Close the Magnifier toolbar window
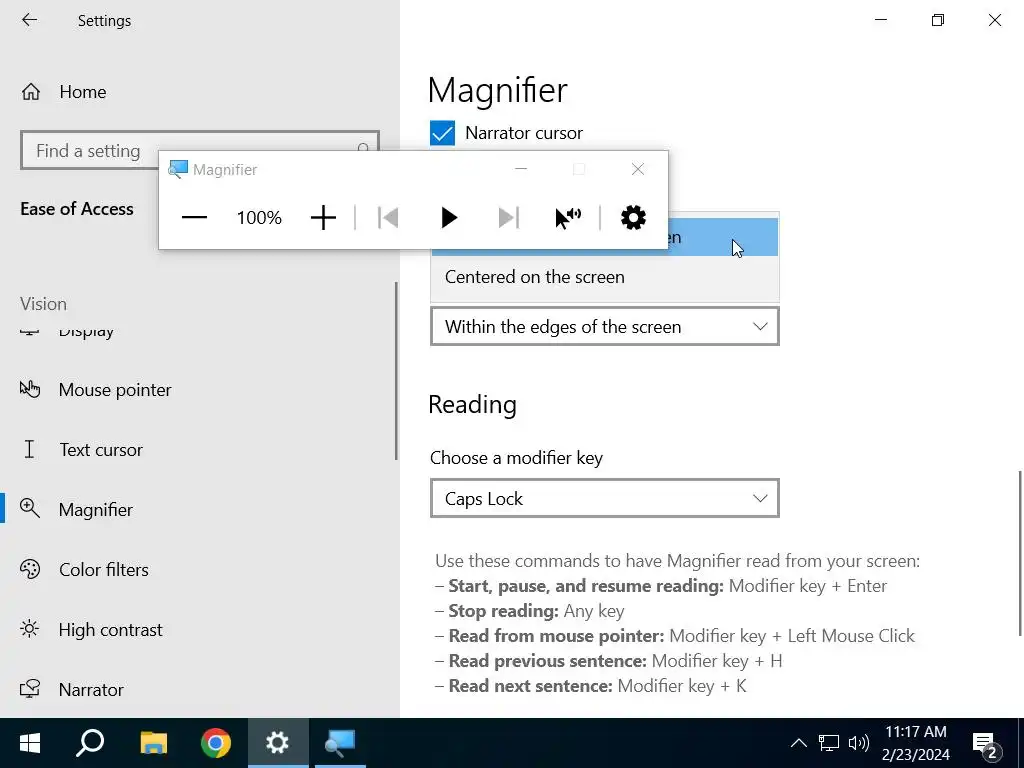 (x=638, y=169)
